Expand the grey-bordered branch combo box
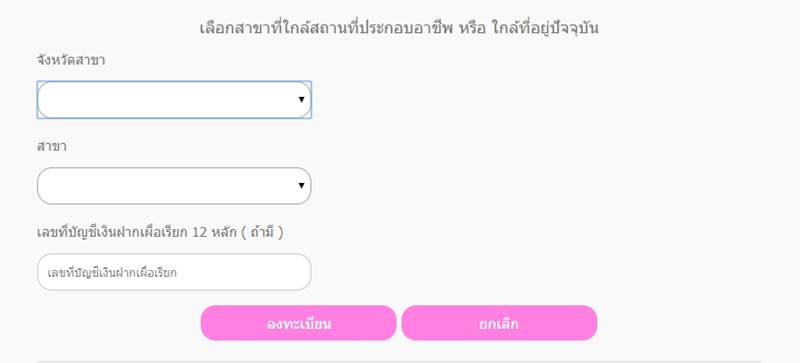 pyautogui.click(x=174, y=186)
